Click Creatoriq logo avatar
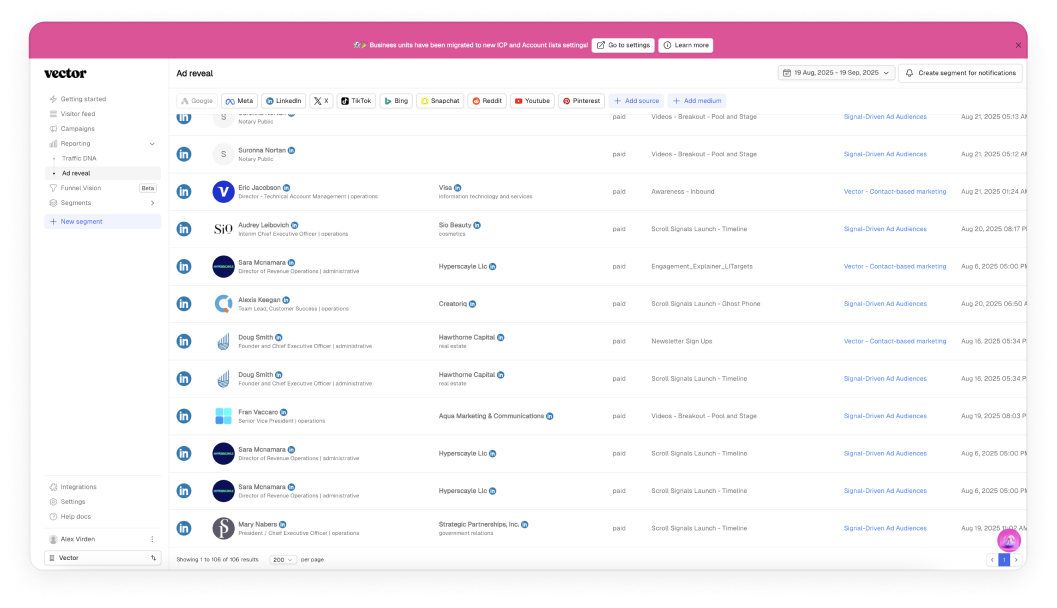The height and width of the screenshot is (608, 1057). (223, 304)
